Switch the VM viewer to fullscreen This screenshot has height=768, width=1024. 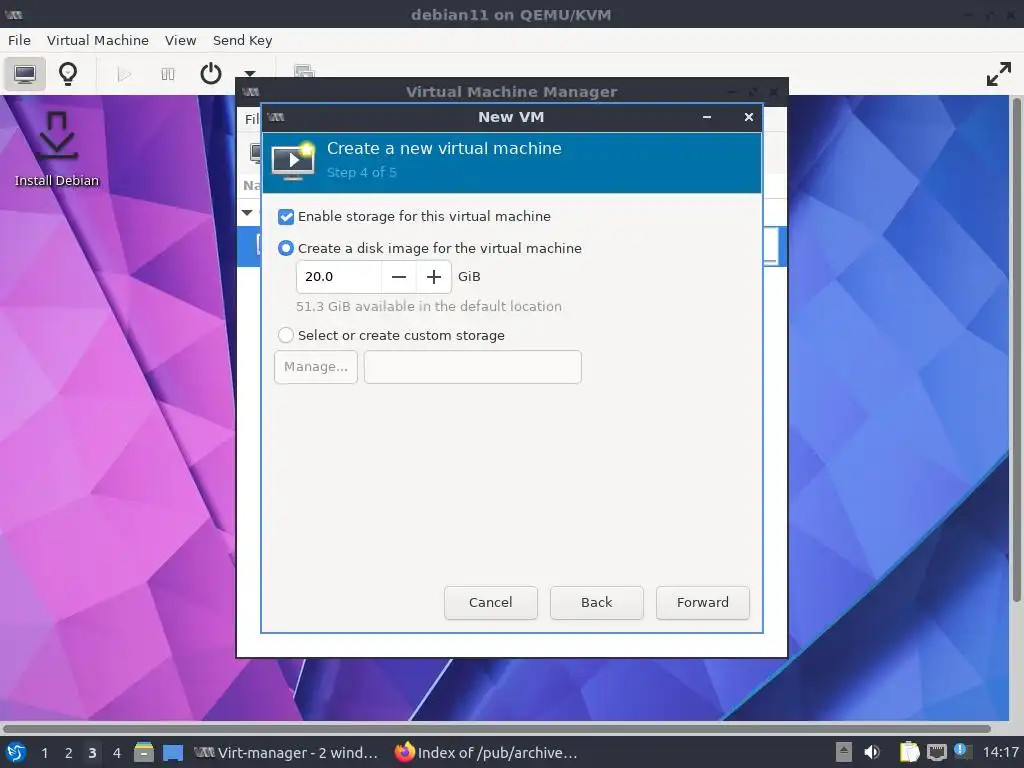click(x=999, y=74)
